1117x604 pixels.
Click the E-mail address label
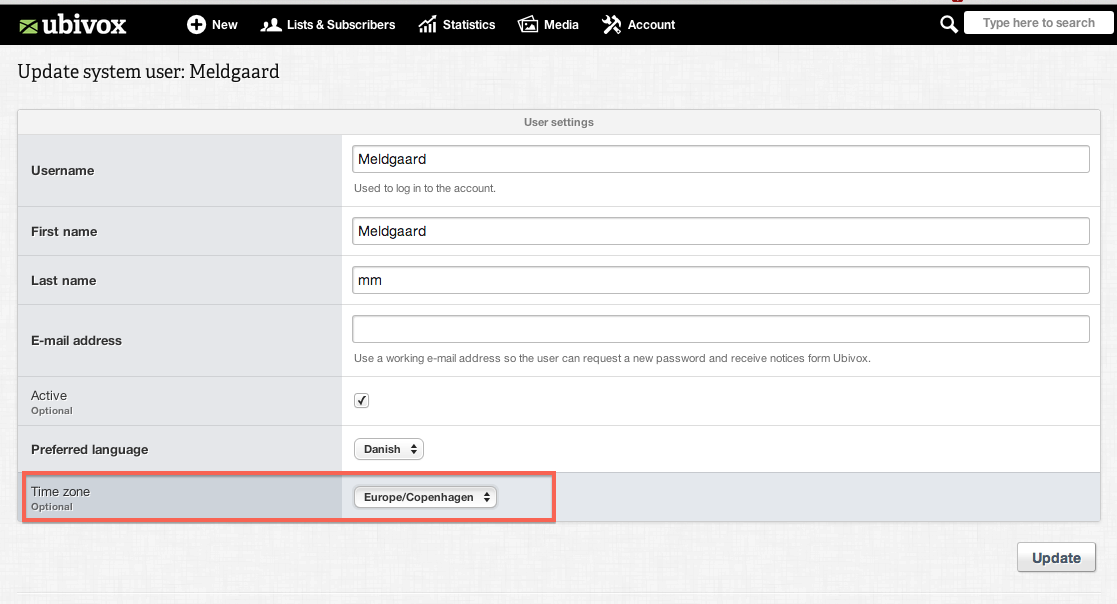[x=76, y=340]
